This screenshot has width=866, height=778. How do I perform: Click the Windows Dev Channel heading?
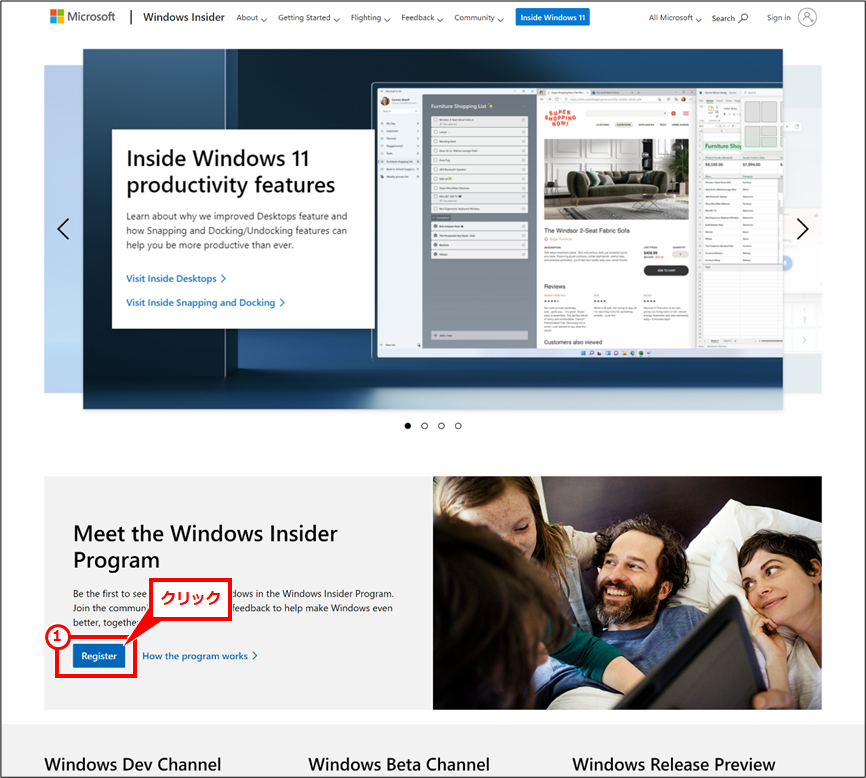point(133,765)
